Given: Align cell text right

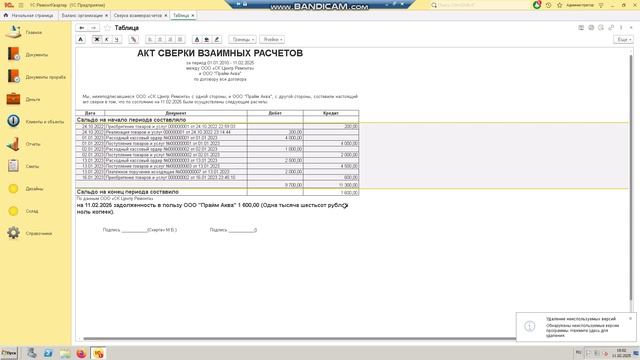Looking at the screenshot, I should coord(170,40).
